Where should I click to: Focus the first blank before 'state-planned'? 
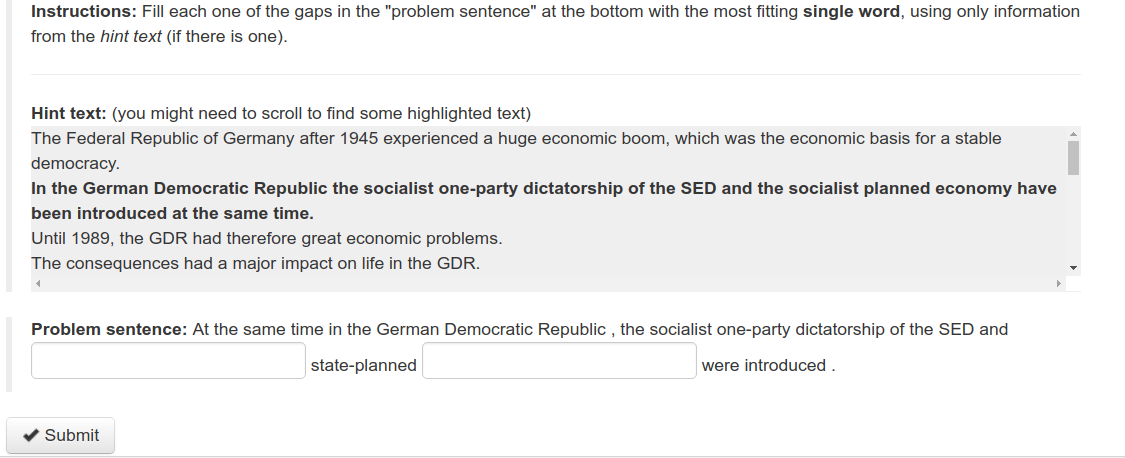[x=168, y=361]
